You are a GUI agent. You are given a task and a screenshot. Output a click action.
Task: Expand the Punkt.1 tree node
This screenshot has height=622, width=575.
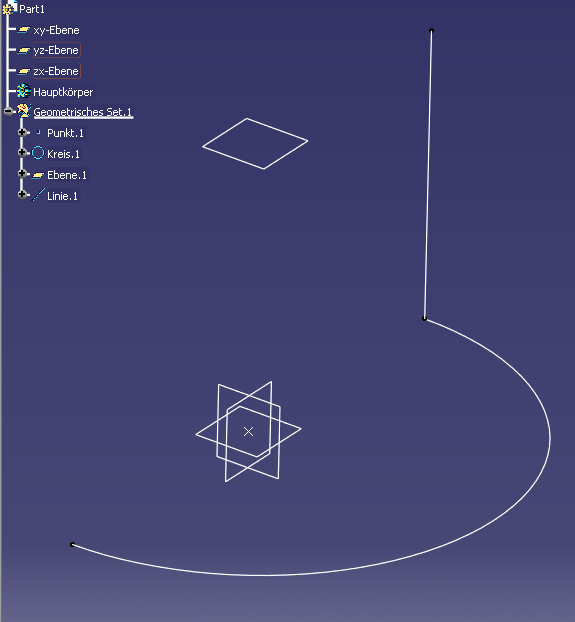click(22, 132)
